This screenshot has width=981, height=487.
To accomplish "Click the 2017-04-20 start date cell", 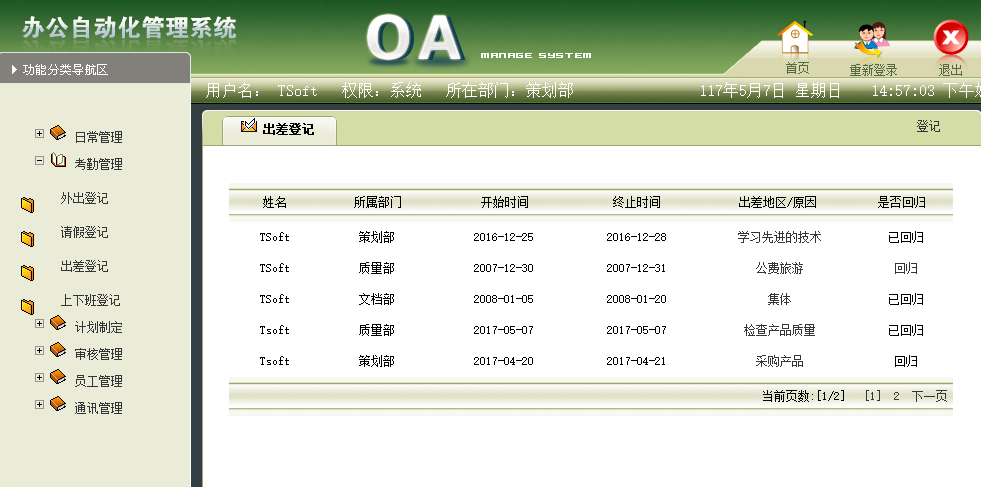I will [504, 361].
